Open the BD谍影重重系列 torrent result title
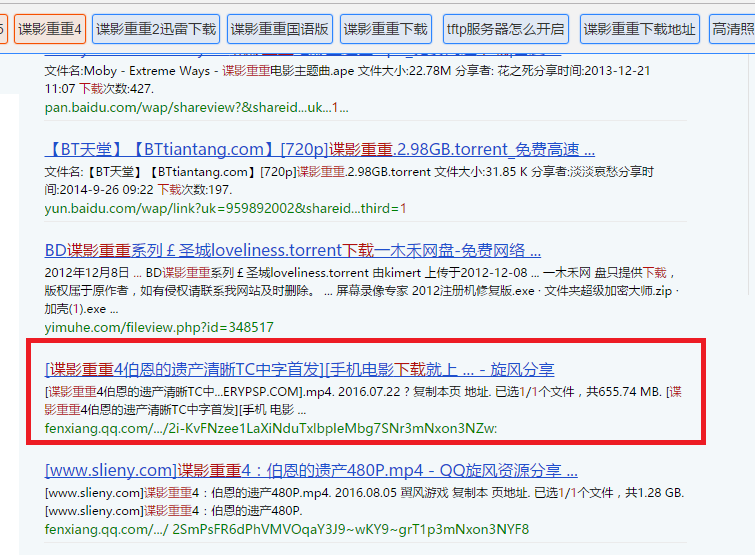This screenshot has height=555, width=755. [x=293, y=250]
